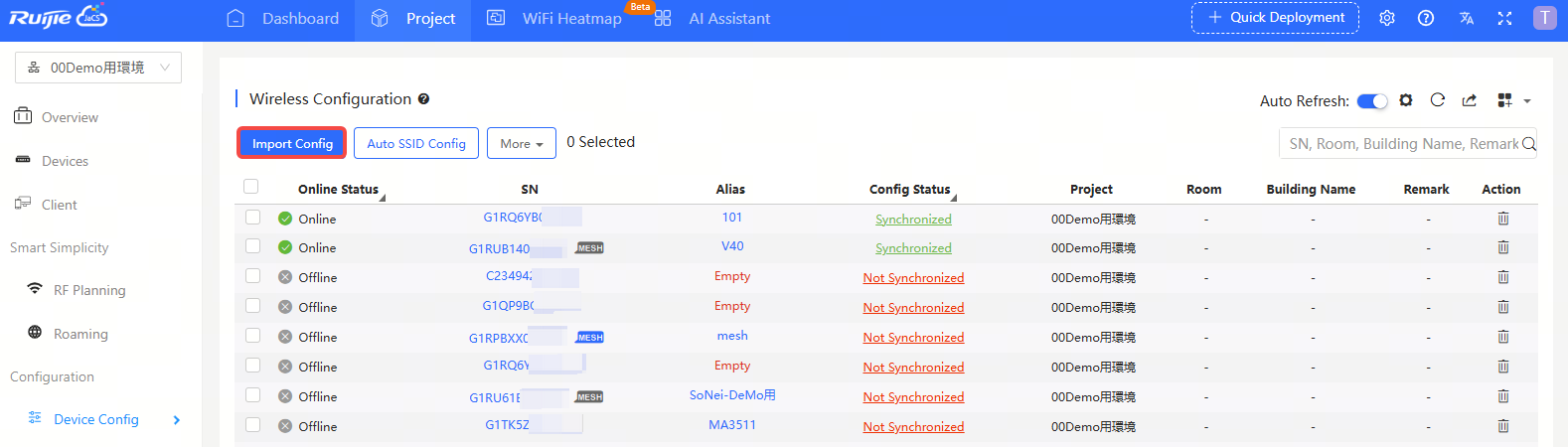Click the MESH badge on G1RPBXX

[x=590, y=338]
